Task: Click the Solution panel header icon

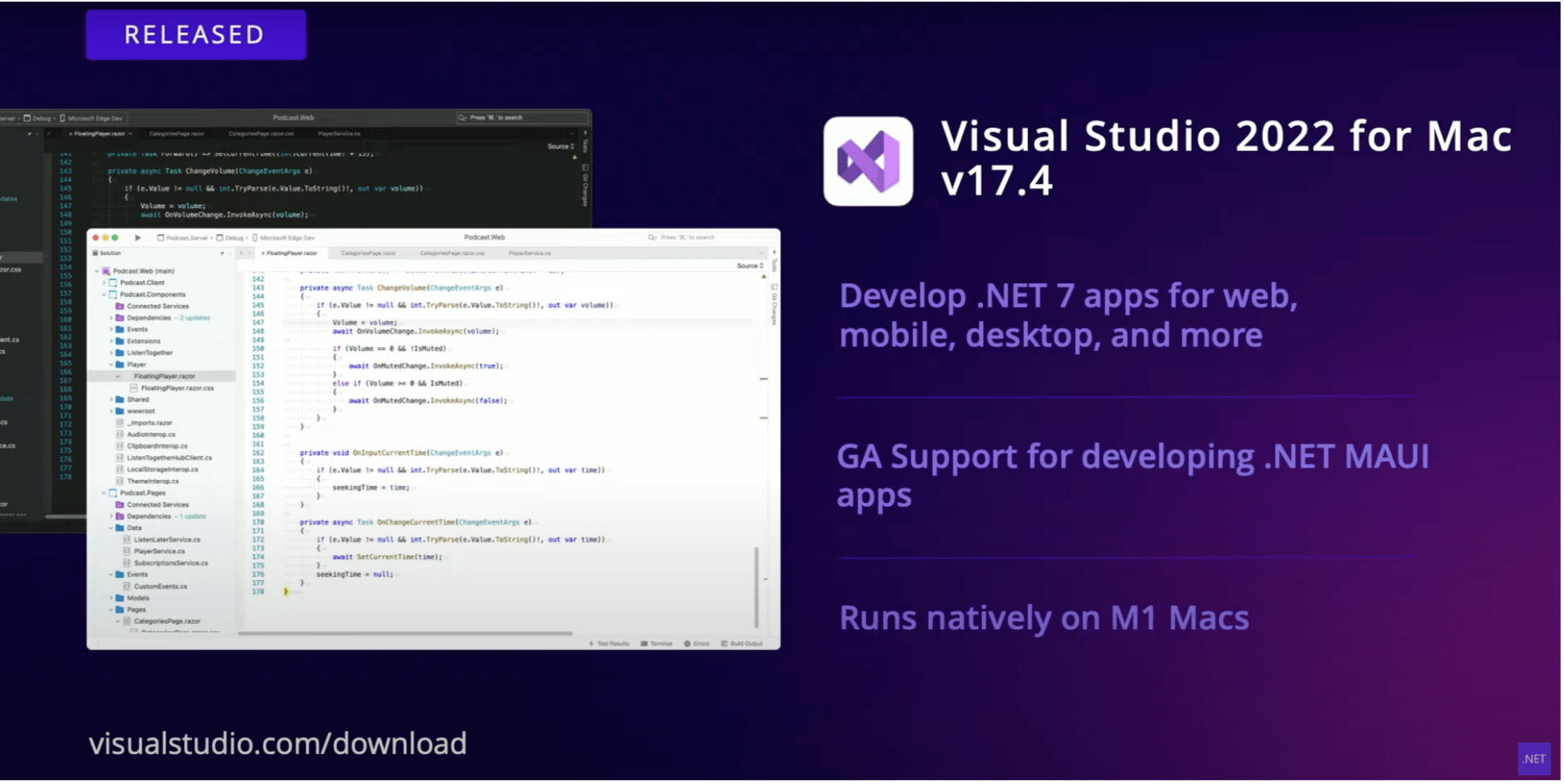Action: pos(96,253)
